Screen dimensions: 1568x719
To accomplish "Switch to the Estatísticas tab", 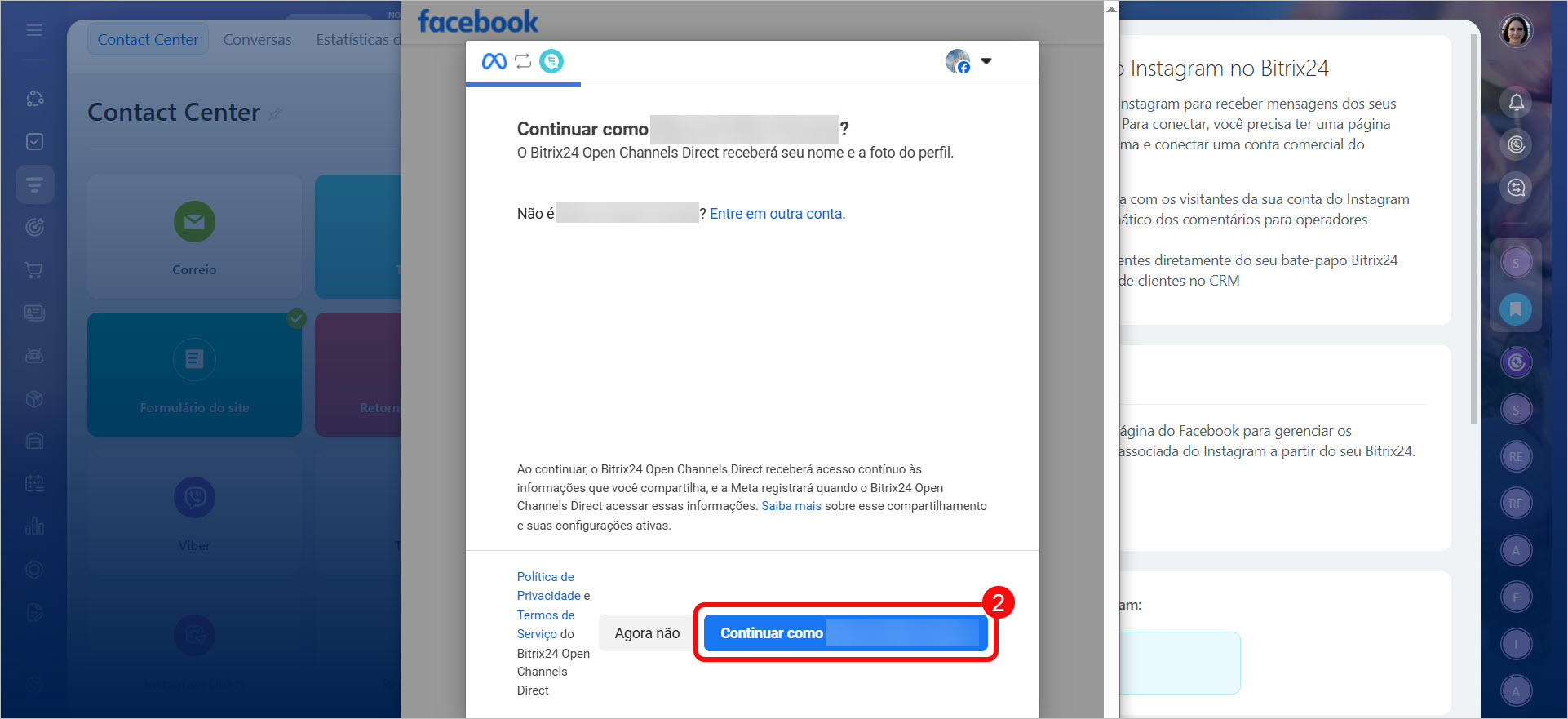I will click(x=357, y=39).
